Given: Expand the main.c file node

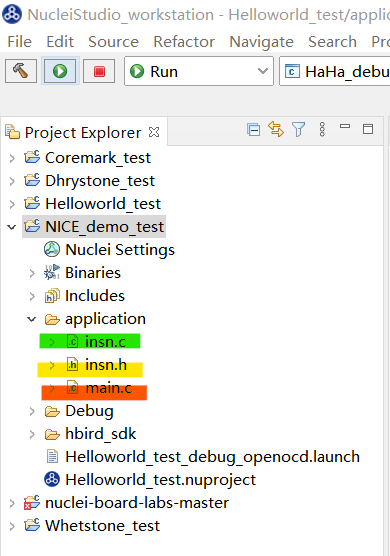Looking at the screenshot, I should (52, 388).
